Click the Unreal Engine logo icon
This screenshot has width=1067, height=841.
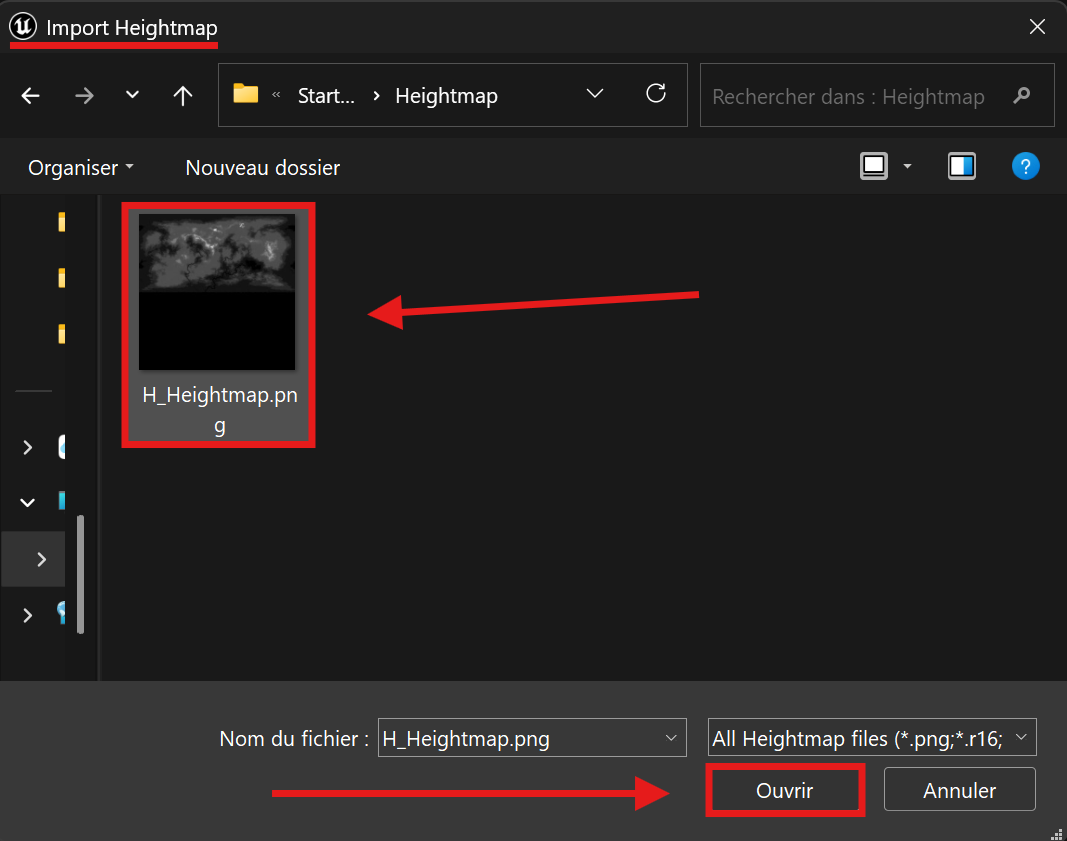[x=22, y=27]
